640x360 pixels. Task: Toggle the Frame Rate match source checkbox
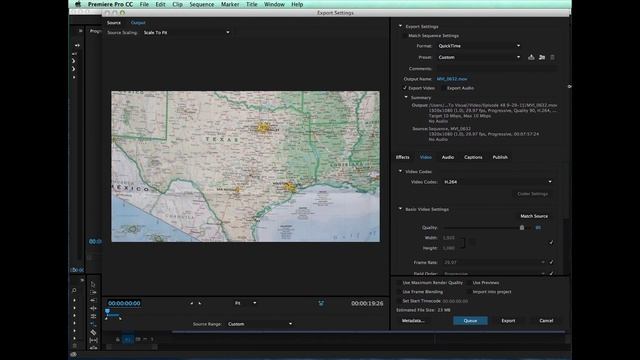point(551,262)
